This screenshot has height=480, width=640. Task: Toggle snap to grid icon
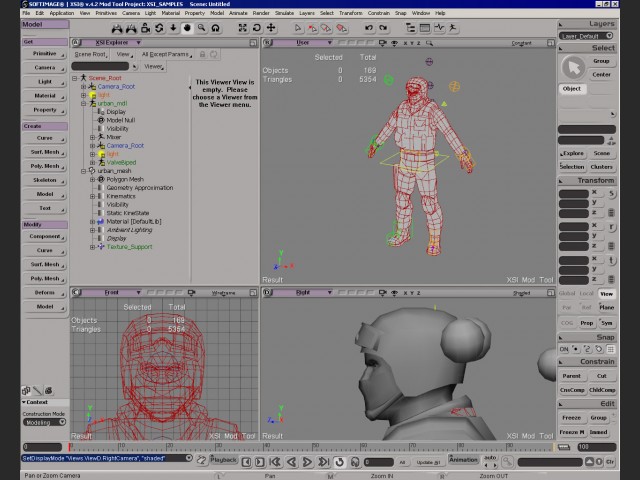[x=611, y=349]
